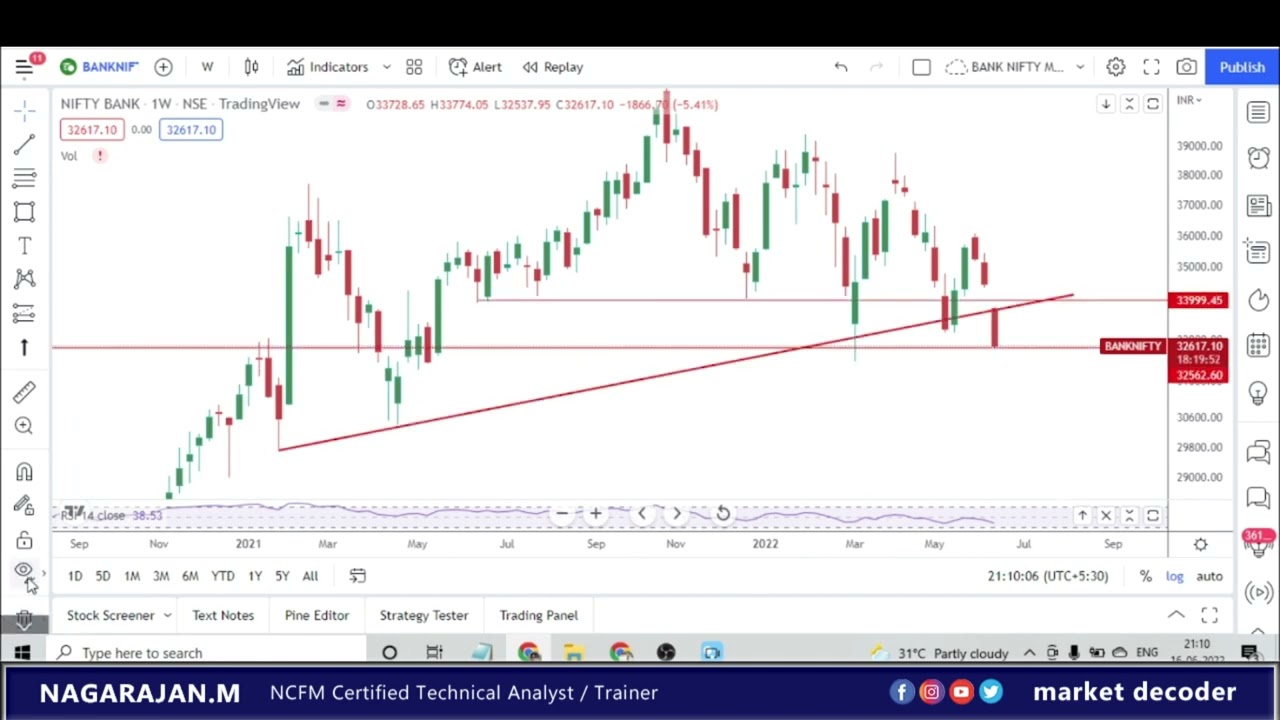The image size is (1280, 720).
Task: Publish the chart idea
Action: (1242, 67)
